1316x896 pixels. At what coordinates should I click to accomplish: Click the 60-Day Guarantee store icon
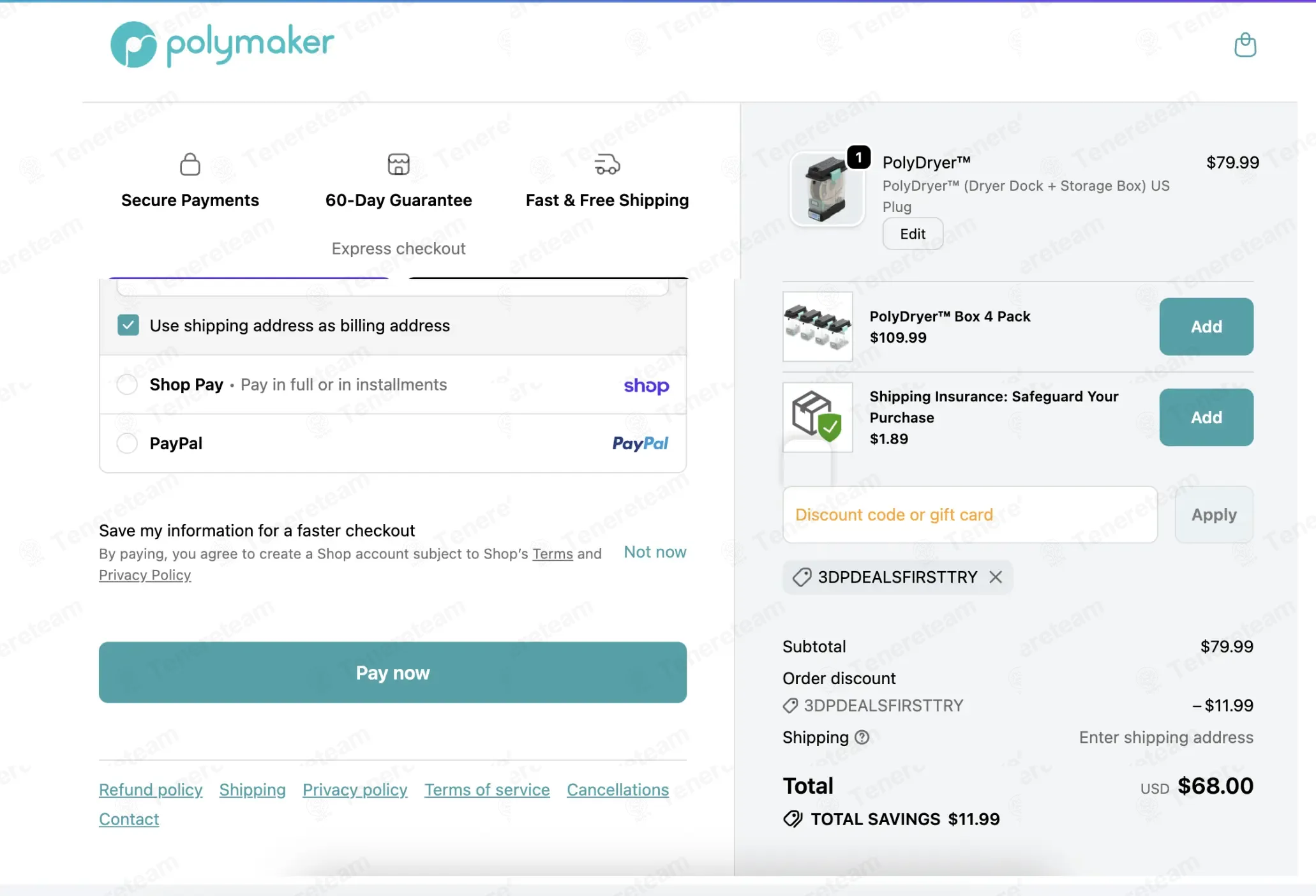pos(398,164)
